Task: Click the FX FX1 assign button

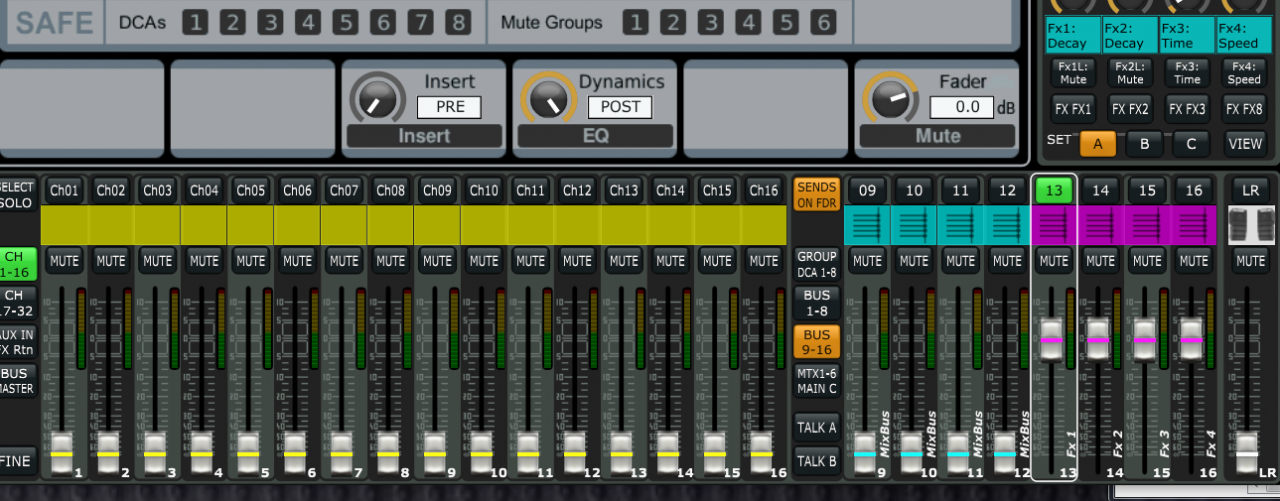Action: (x=1074, y=109)
